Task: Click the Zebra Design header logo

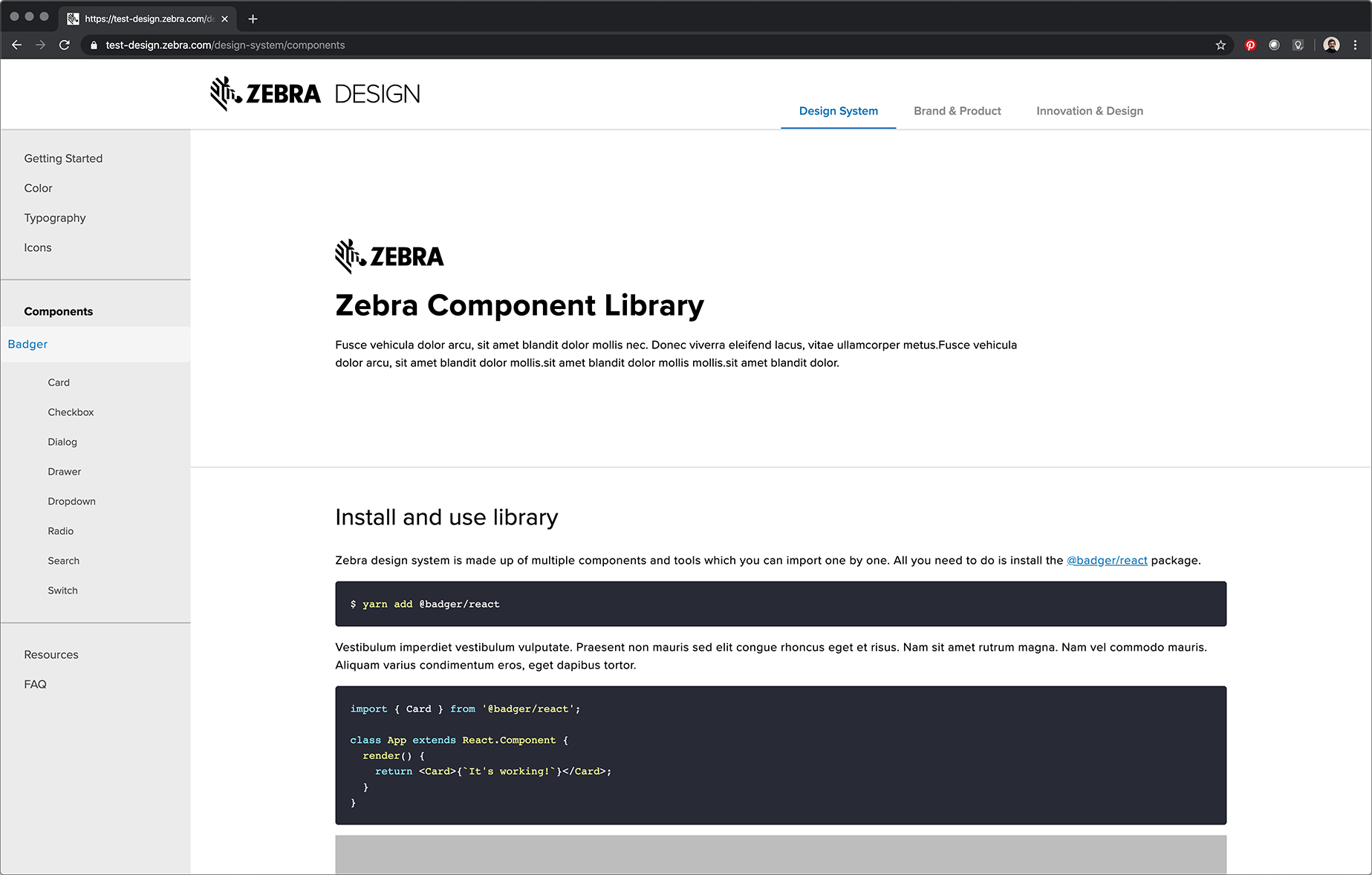Action: tap(315, 94)
